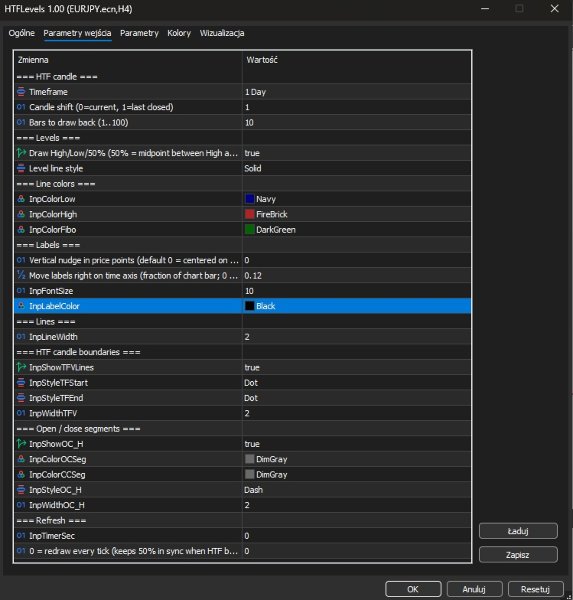
Task: Click the fraction icon beside Move labels right
Action: pyautogui.click(x=21, y=275)
